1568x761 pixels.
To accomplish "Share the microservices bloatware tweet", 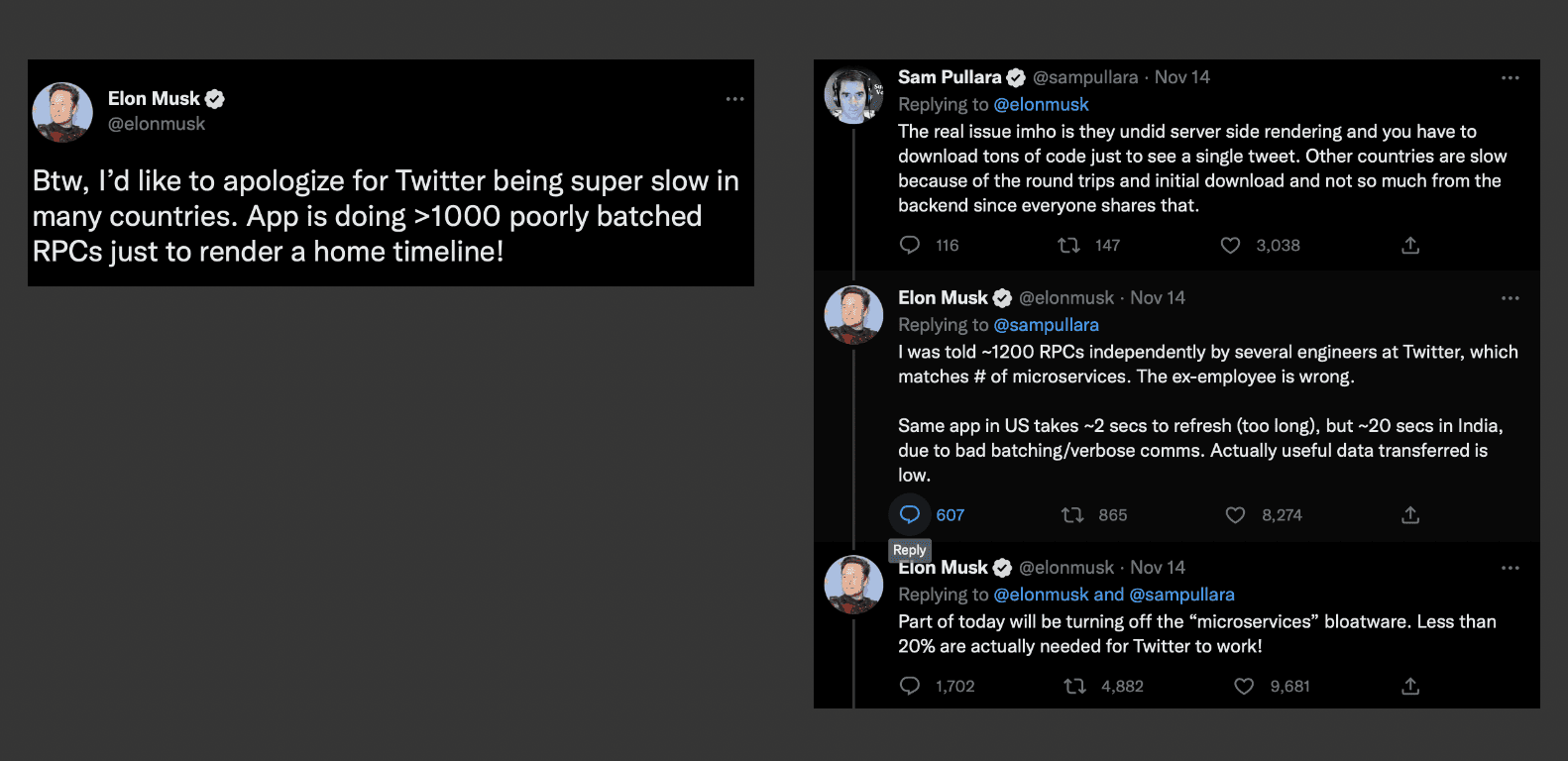I will 1410,686.
